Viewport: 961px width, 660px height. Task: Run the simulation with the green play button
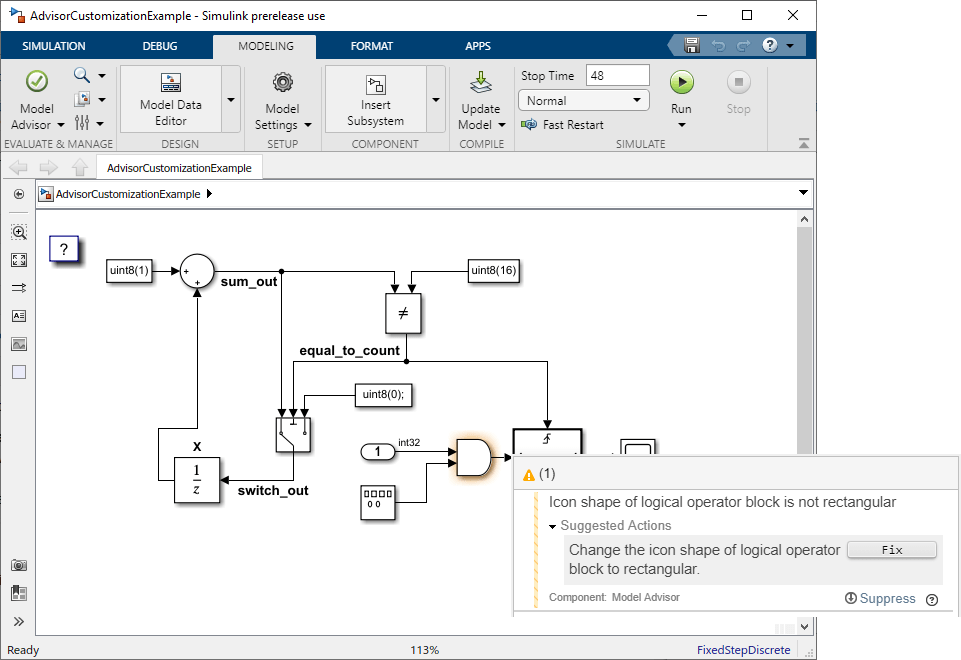682,82
